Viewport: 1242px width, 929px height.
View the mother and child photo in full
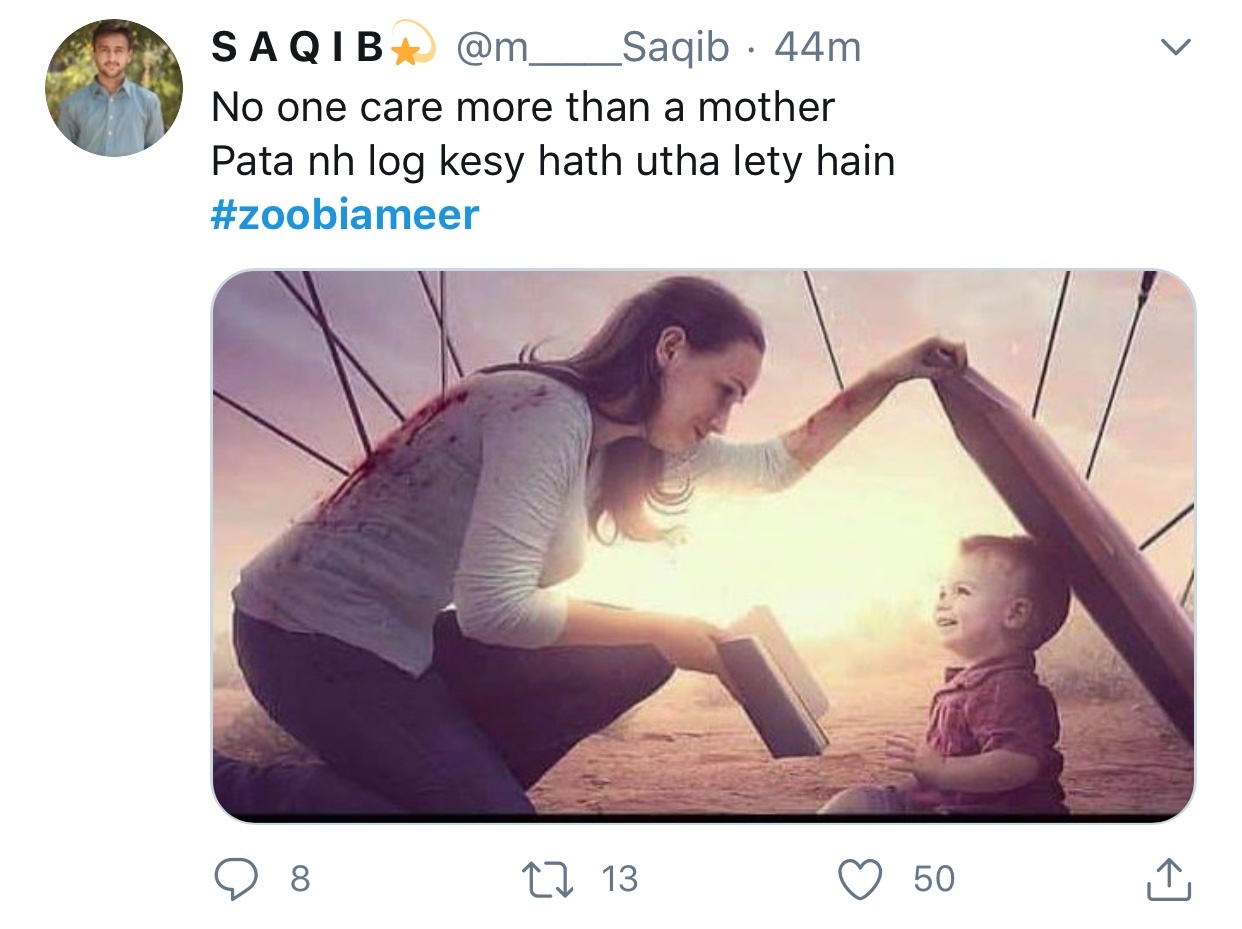[703, 545]
